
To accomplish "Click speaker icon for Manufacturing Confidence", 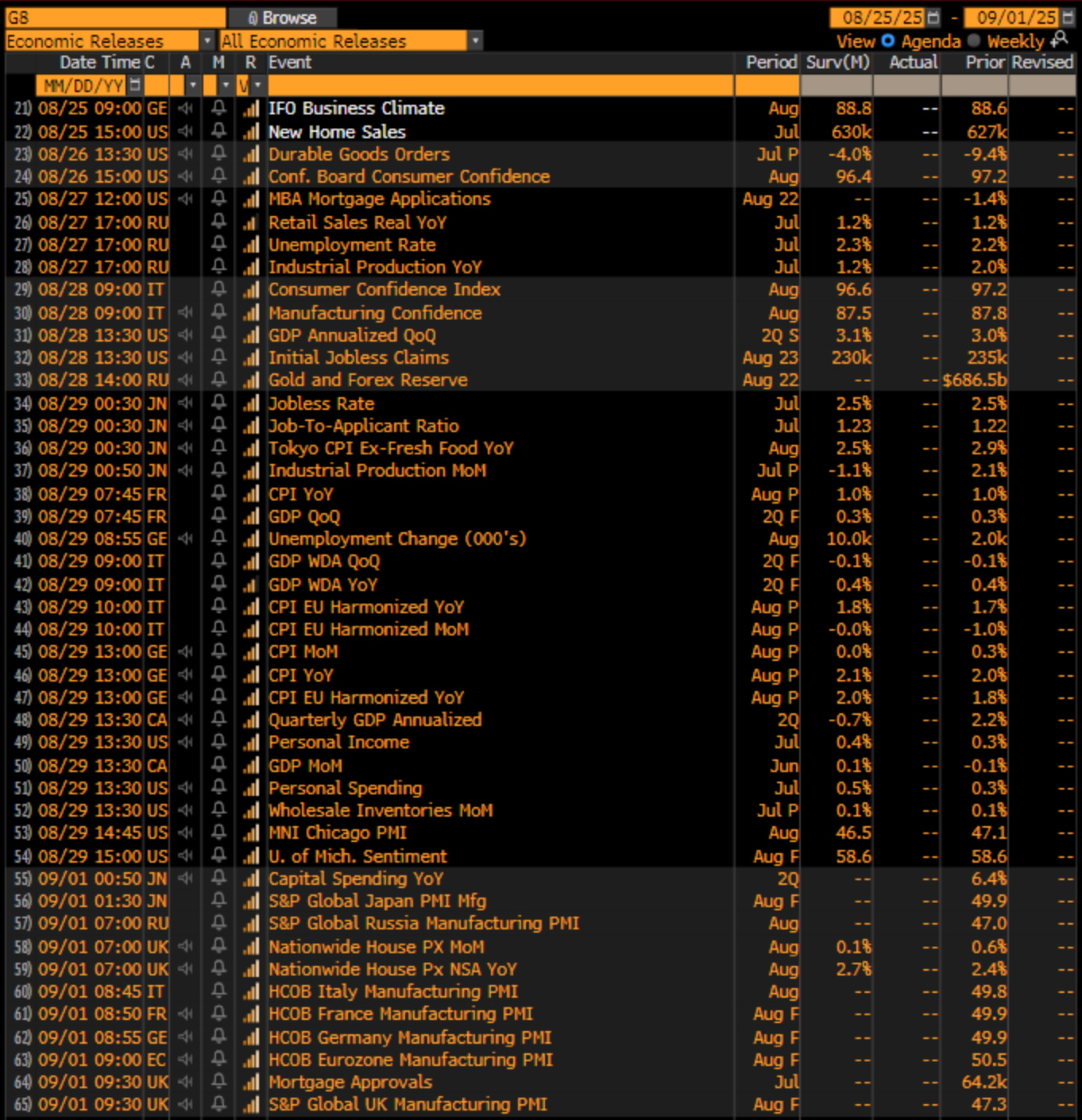I will pos(186,313).
